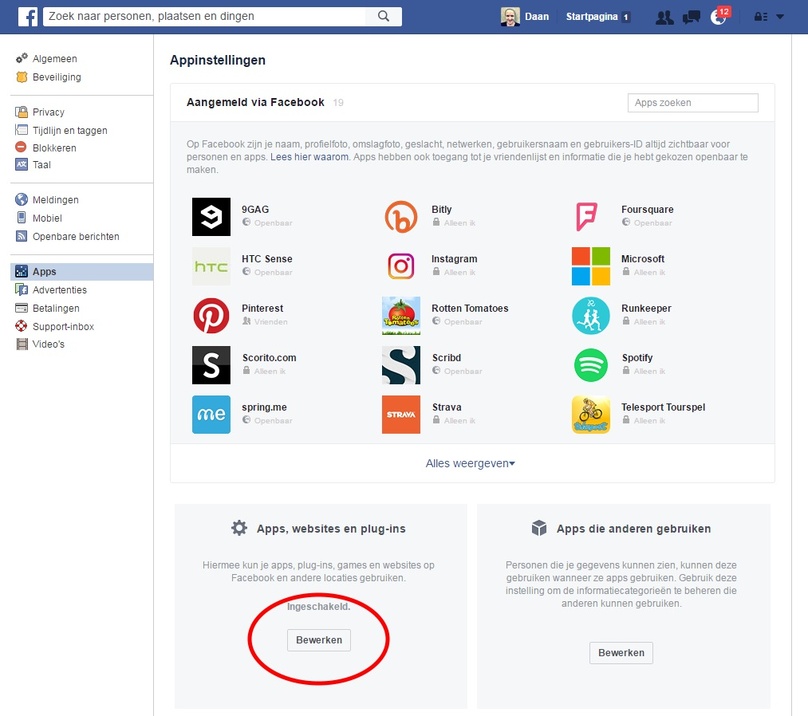
Task: Click the Bitly app name
Action: tap(441, 209)
